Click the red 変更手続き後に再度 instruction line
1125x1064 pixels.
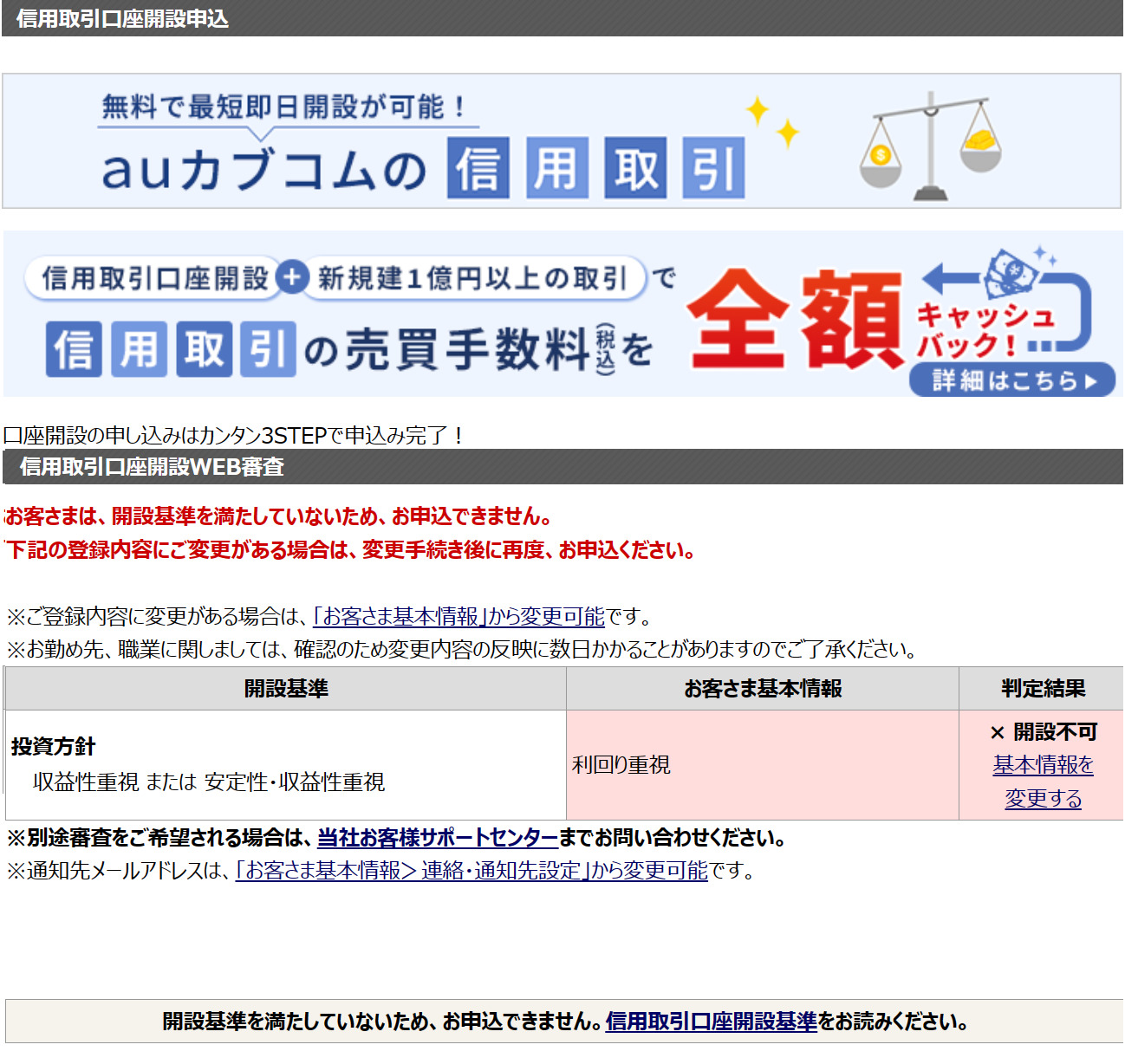click(x=350, y=550)
